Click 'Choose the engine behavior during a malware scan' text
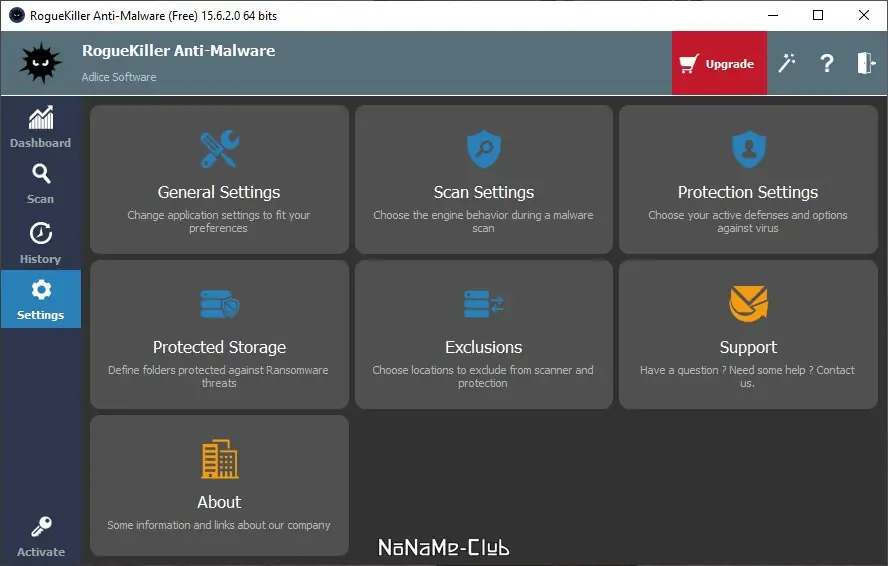888x566 pixels. (x=483, y=222)
